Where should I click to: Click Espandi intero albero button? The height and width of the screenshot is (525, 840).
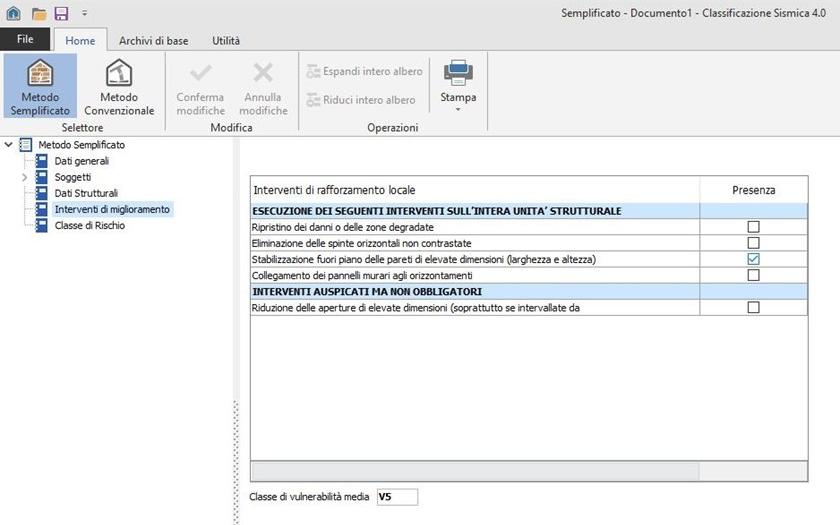coord(365,72)
